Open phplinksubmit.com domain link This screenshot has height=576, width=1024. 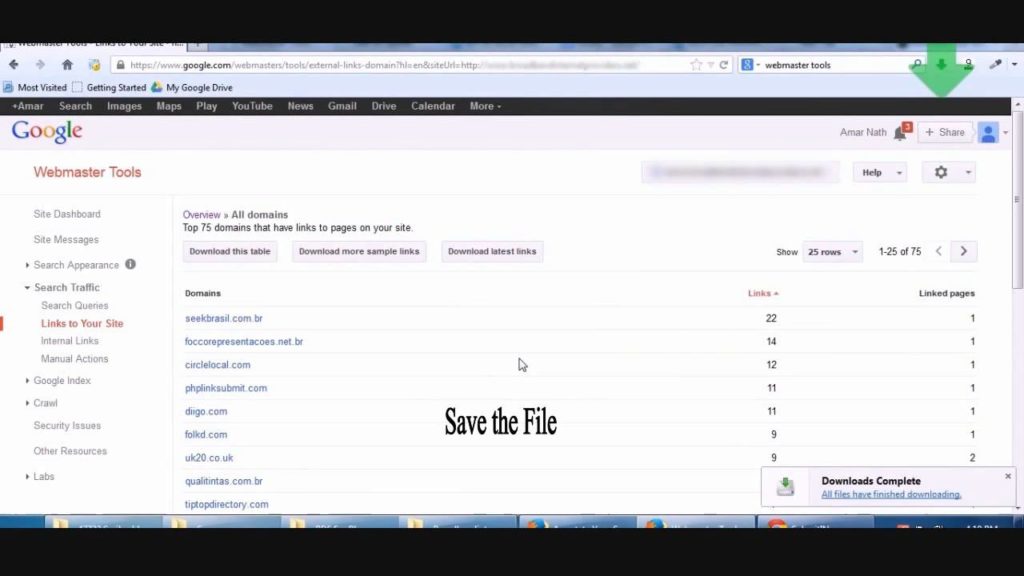click(x=226, y=388)
